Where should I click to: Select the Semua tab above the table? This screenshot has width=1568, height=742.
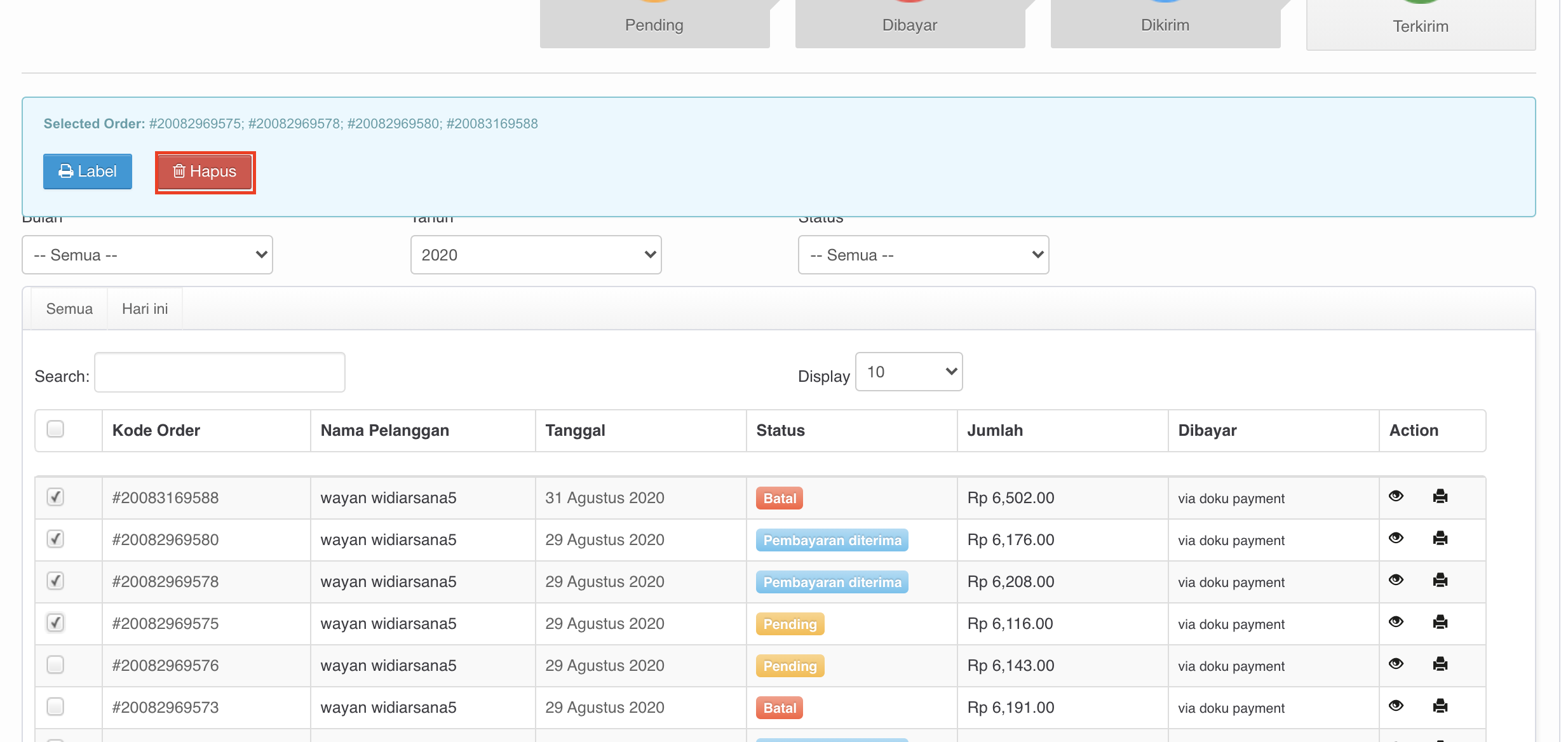coord(69,309)
